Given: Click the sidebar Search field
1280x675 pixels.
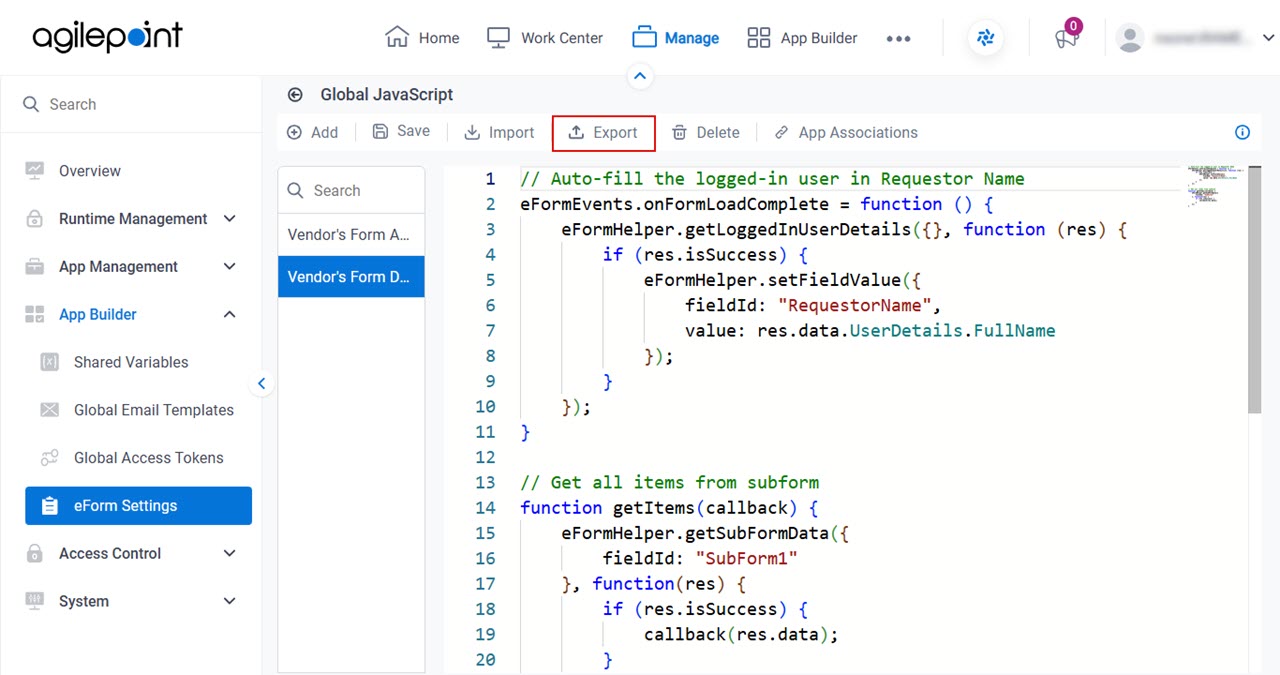Looking at the screenshot, I should (x=131, y=104).
